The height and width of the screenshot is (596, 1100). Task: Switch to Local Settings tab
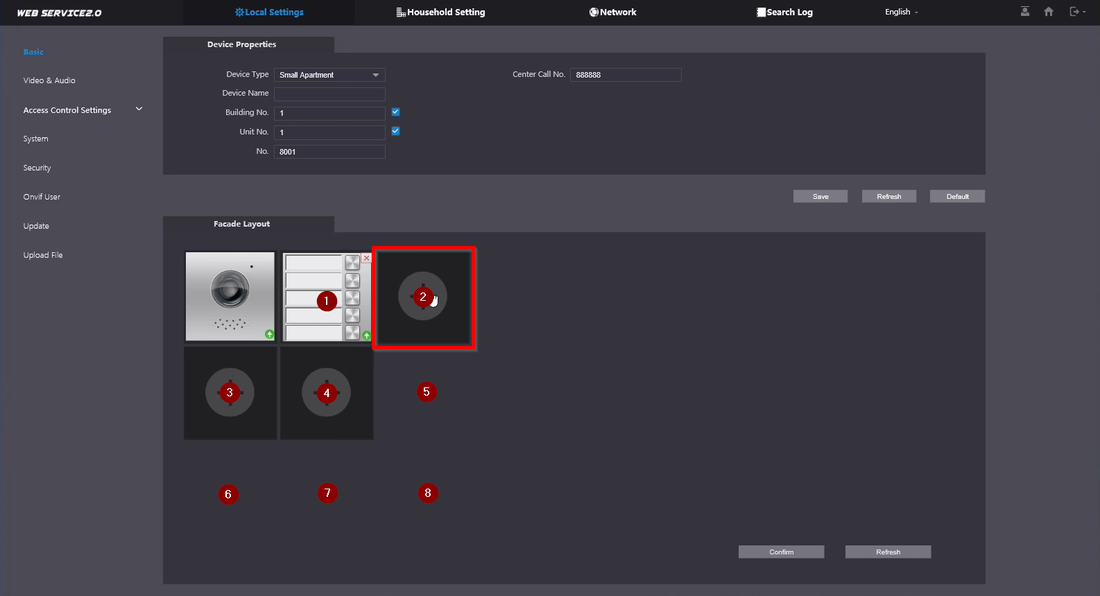coord(269,12)
